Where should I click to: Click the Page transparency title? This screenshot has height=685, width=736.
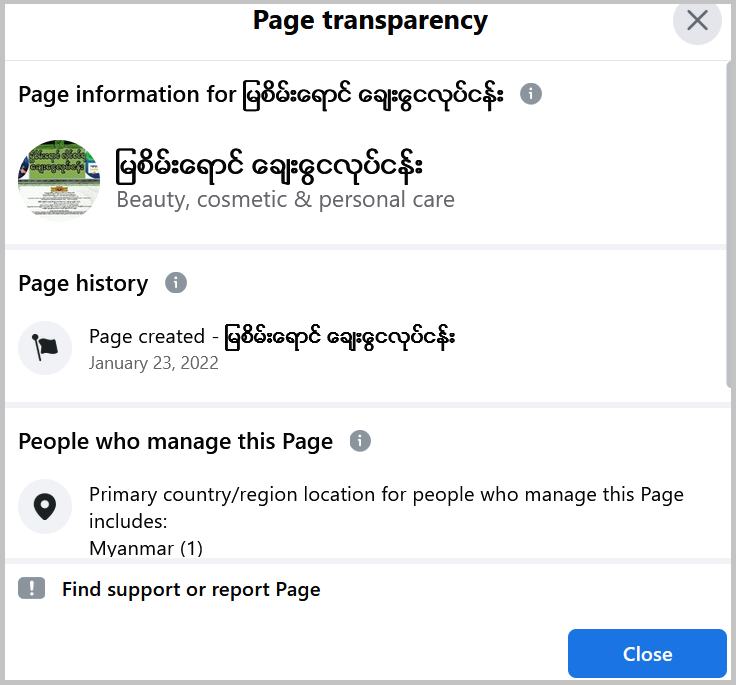(370, 22)
